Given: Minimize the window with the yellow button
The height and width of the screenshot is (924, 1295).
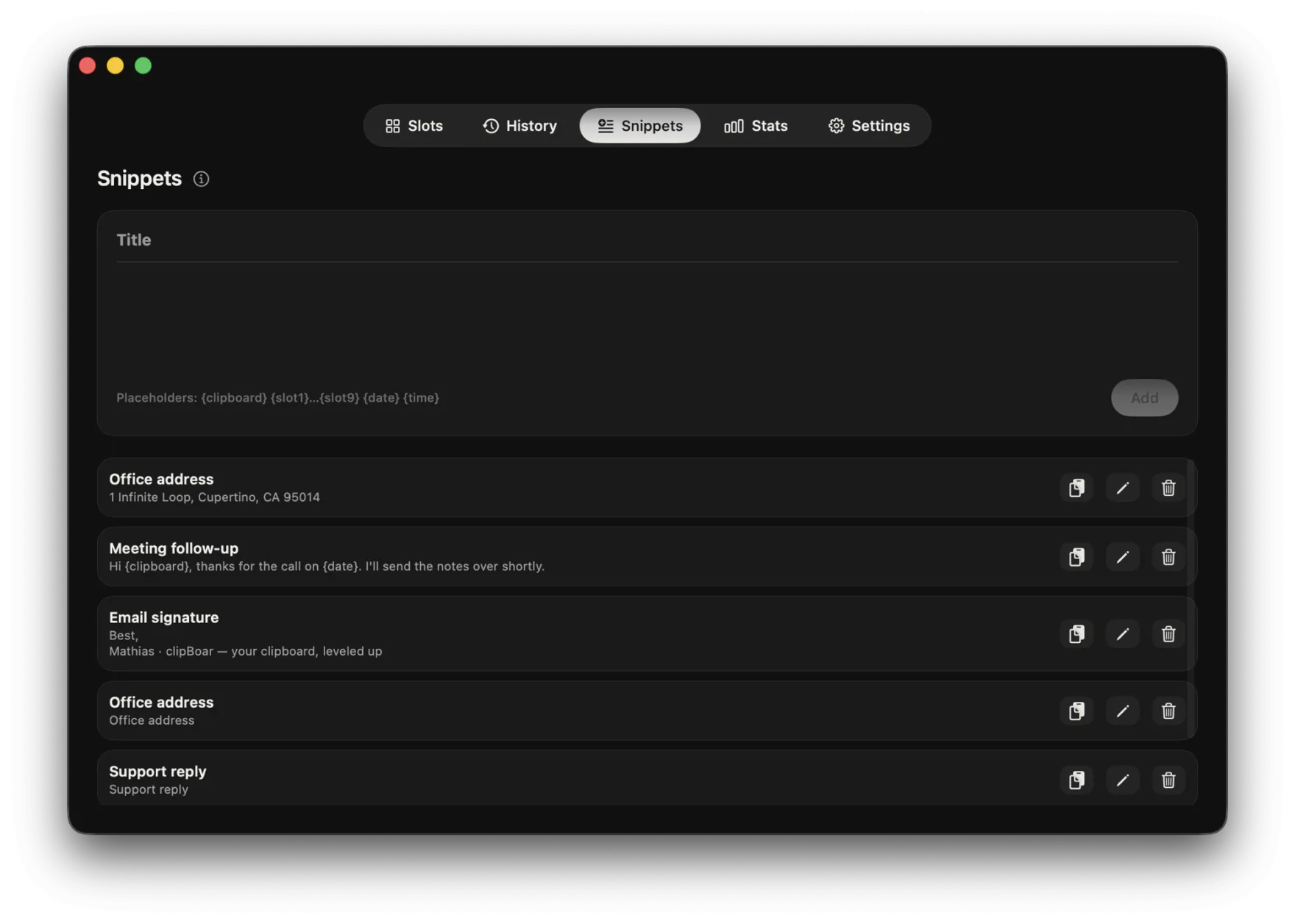Looking at the screenshot, I should click(x=116, y=65).
